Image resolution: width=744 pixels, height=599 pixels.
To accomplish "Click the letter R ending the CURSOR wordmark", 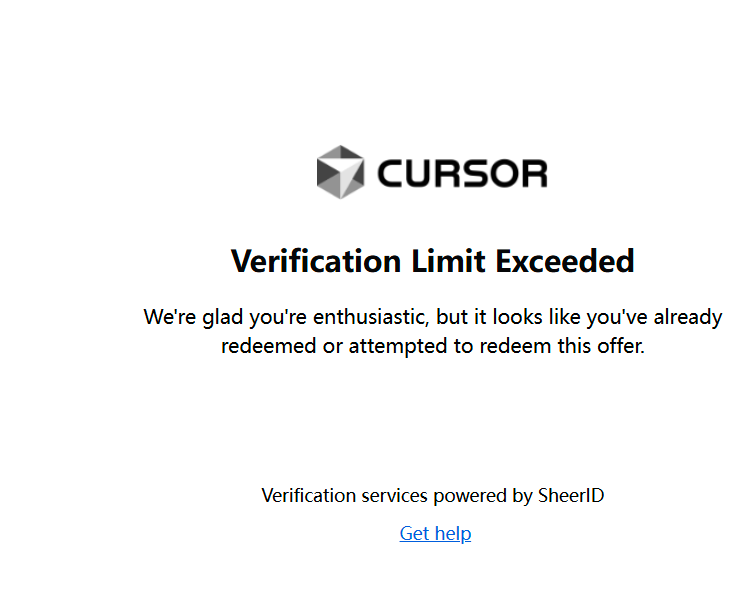I will (x=535, y=173).
